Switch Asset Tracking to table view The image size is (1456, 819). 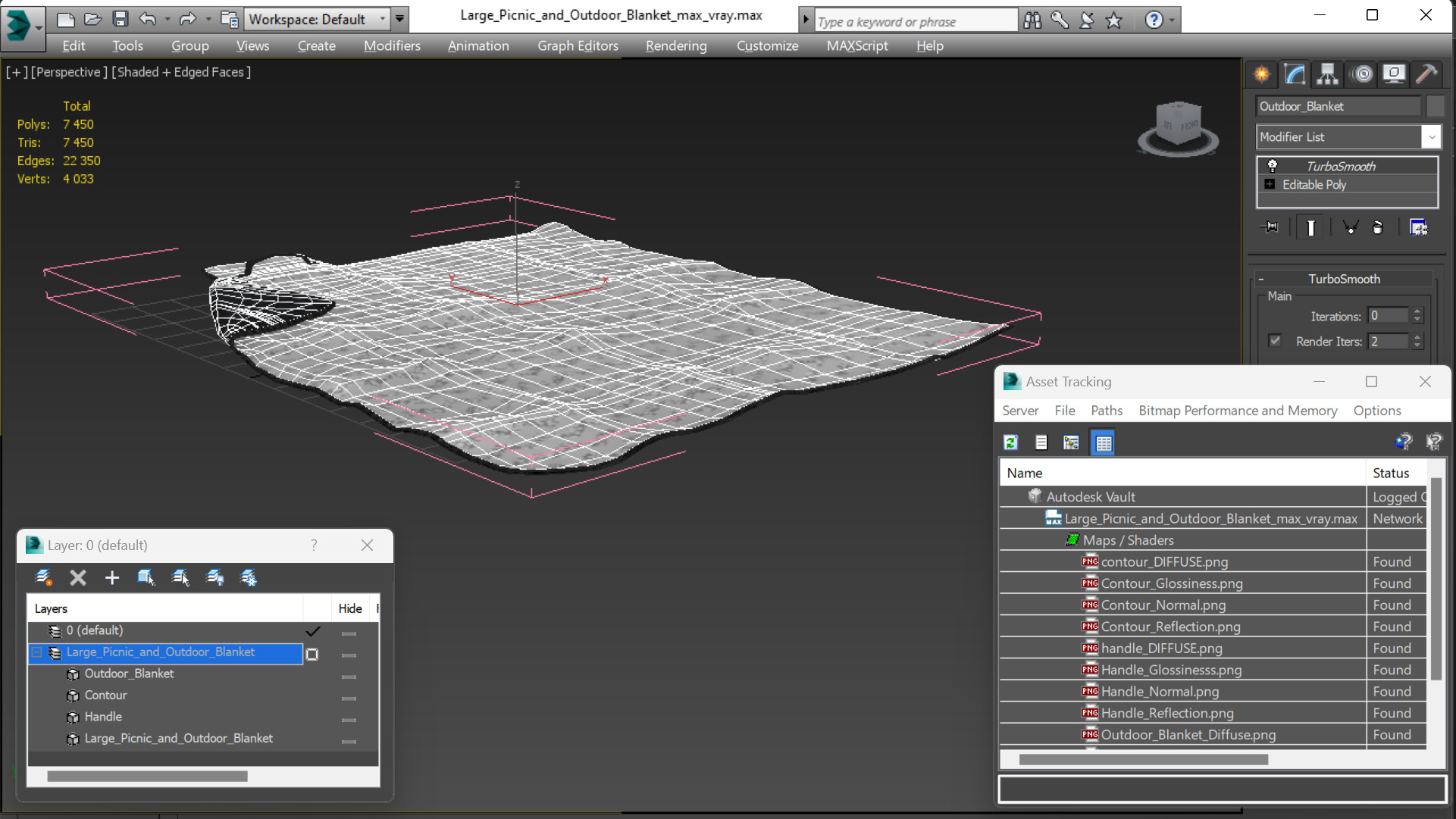[1104, 442]
